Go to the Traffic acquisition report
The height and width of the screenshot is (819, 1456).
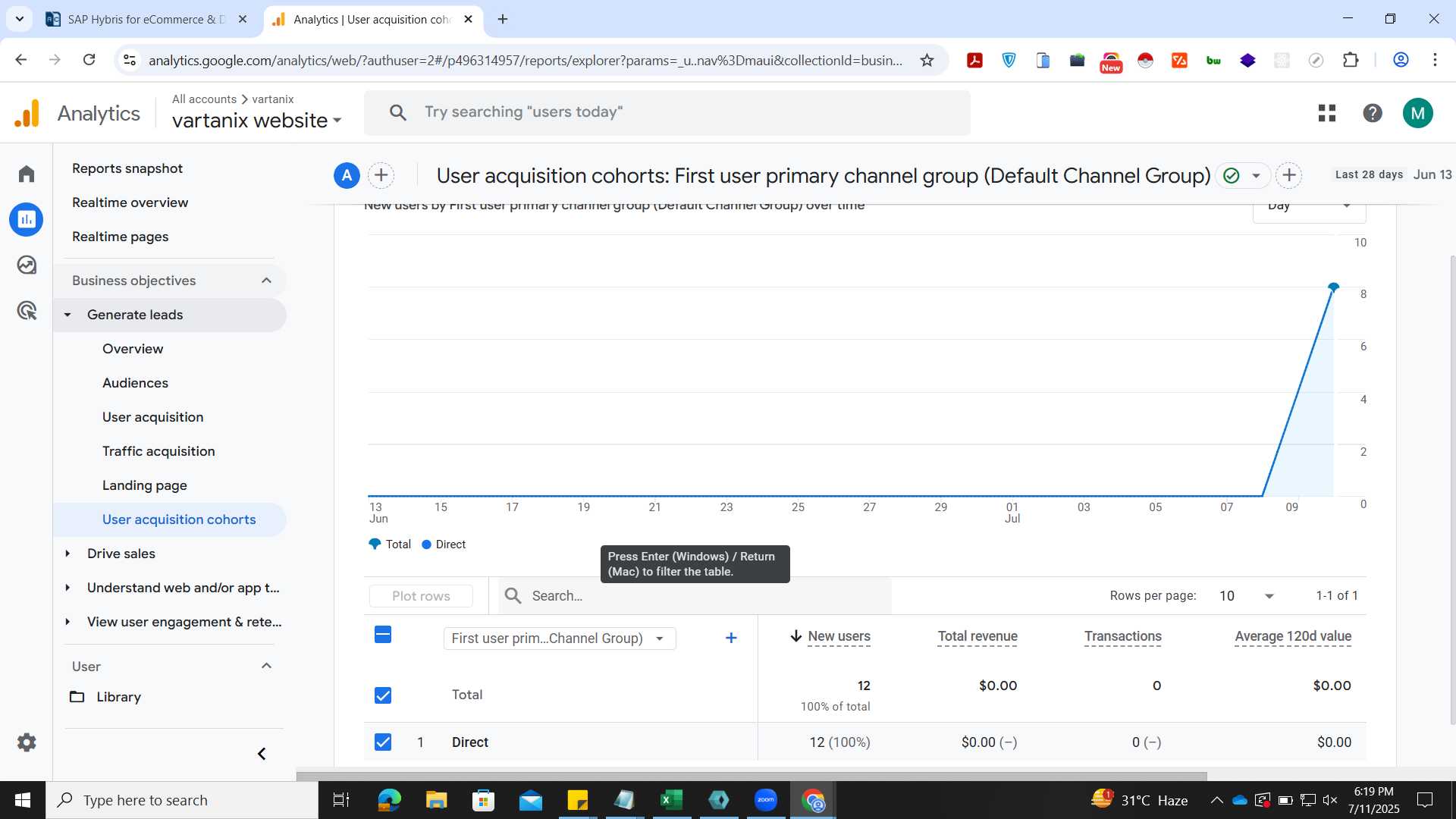(159, 451)
